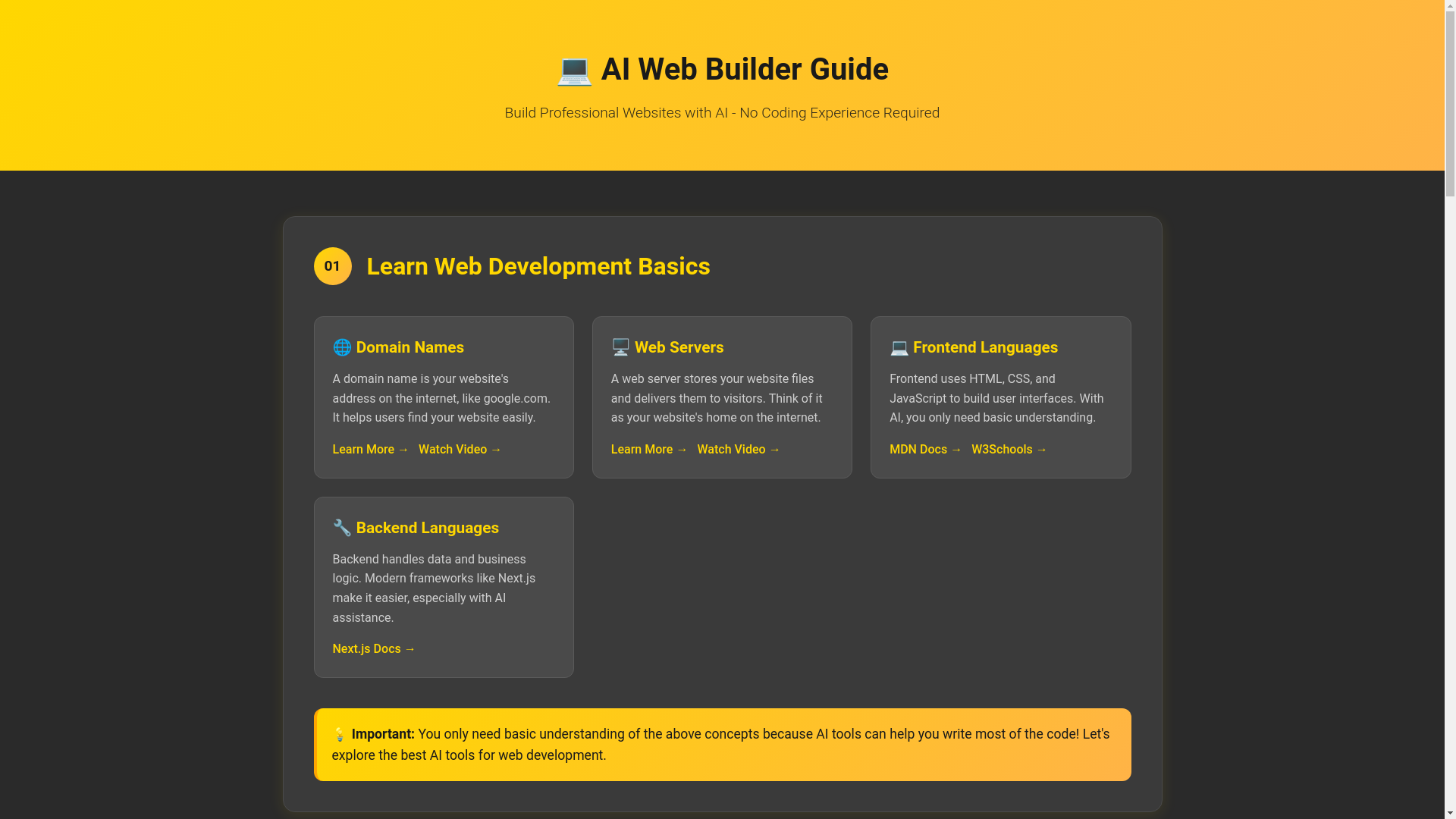The image size is (1456, 819).
Task: Click the Backend Languages card title
Action: pos(416,528)
